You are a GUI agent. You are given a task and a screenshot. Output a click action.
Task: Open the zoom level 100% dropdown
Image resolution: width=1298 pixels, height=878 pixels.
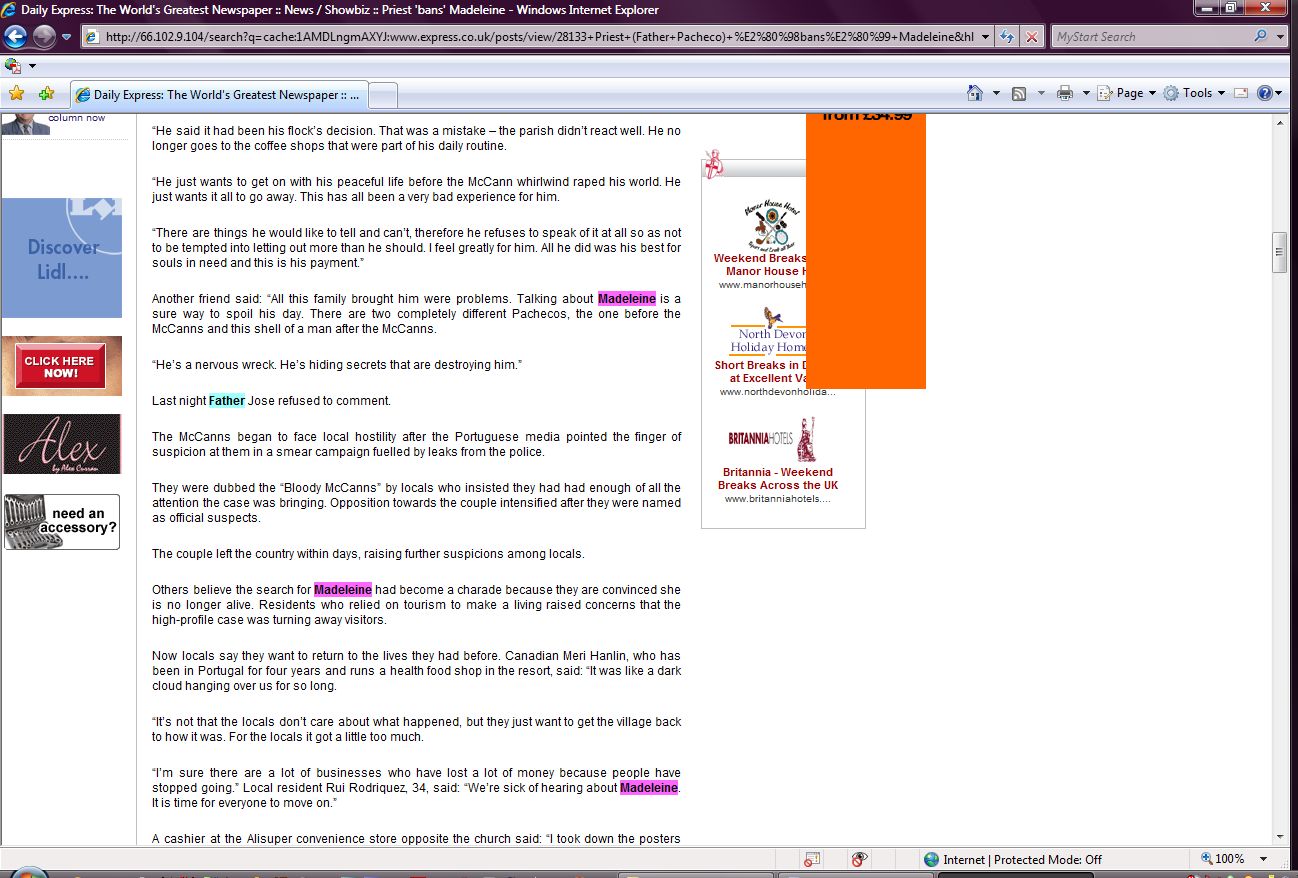click(1263, 859)
